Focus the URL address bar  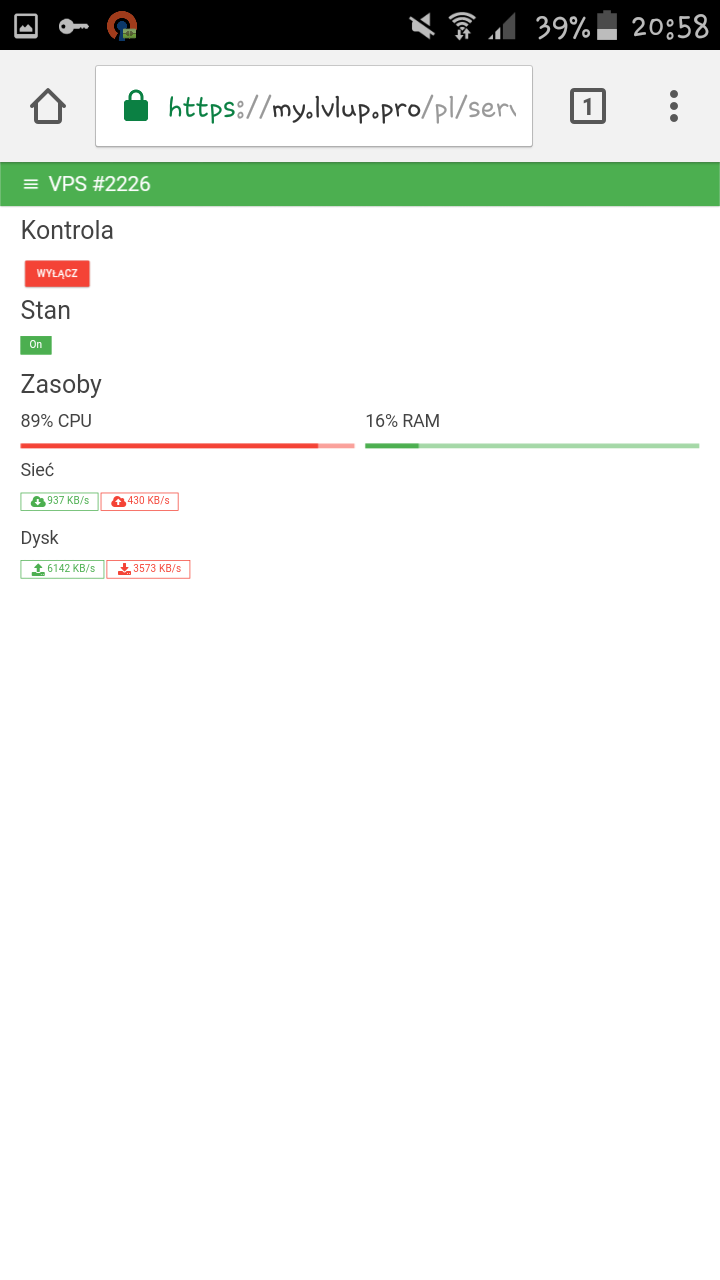(340, 106)
